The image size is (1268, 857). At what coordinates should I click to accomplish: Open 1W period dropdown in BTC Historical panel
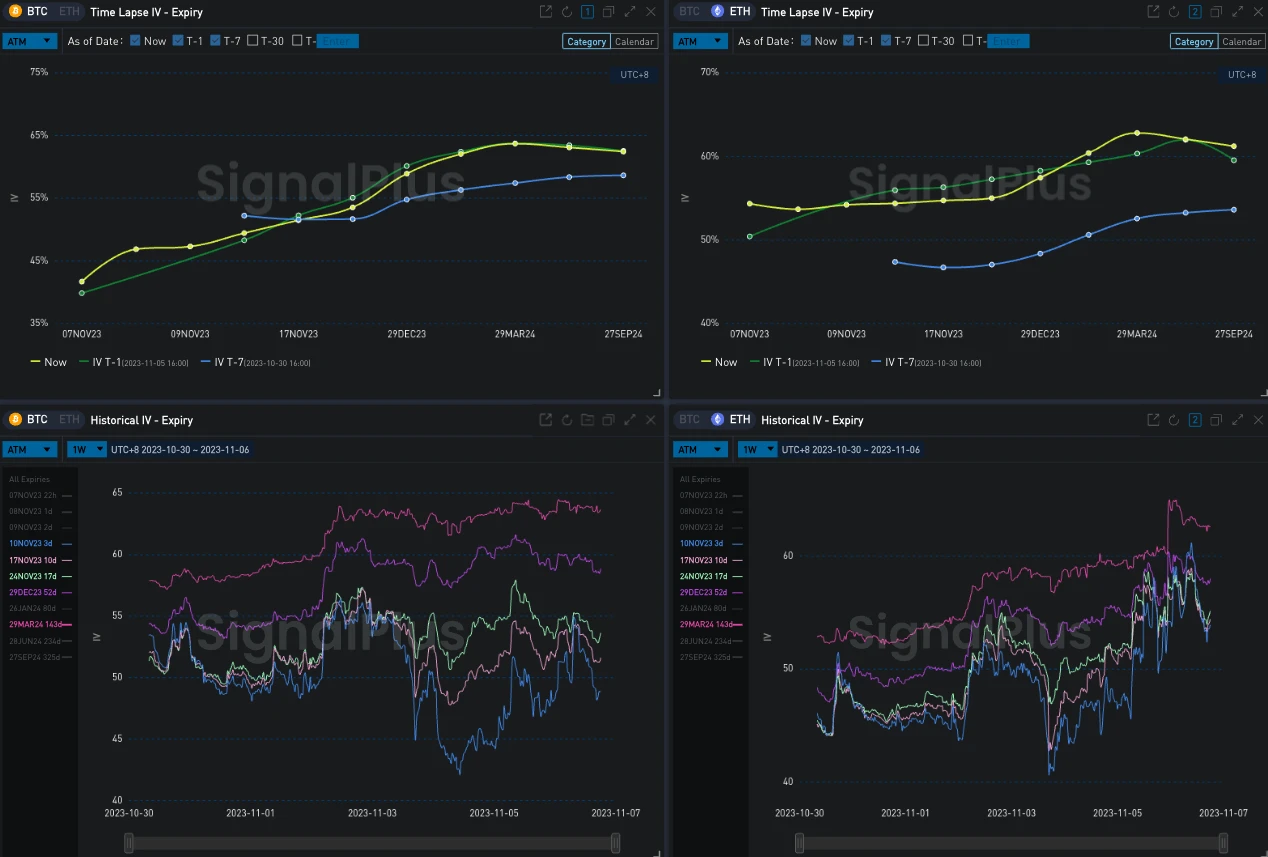pos(86,450)
